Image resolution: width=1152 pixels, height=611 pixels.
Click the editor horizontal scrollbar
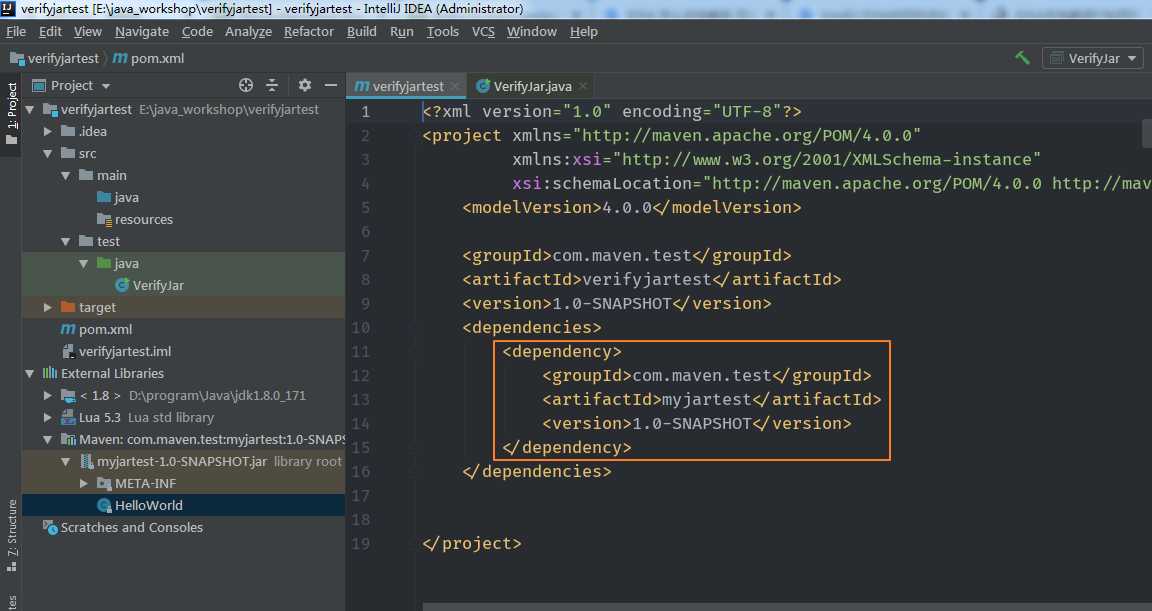coord(787,607)
